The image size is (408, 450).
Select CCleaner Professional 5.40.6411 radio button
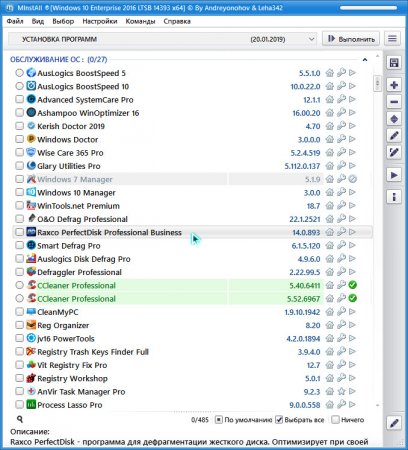[x=19, y=285]
